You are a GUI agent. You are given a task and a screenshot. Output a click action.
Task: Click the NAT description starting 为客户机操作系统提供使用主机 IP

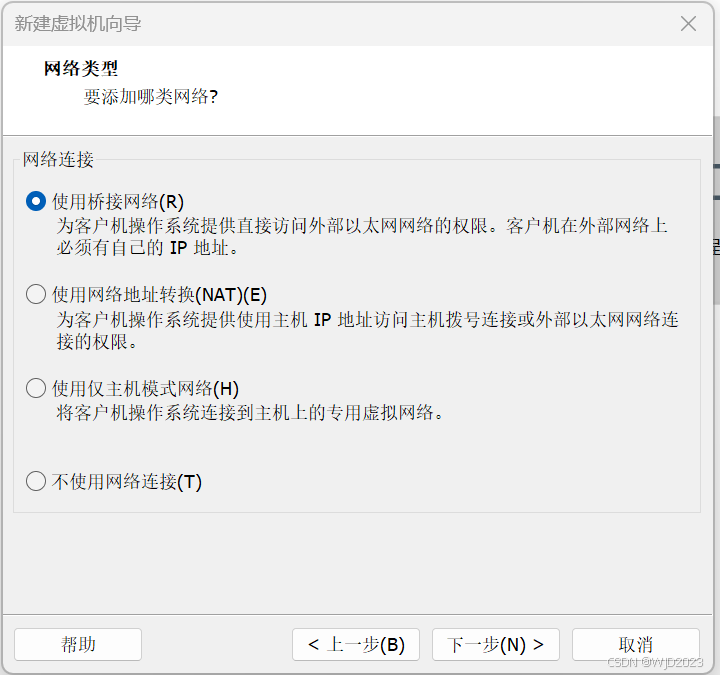pos(367,331)
